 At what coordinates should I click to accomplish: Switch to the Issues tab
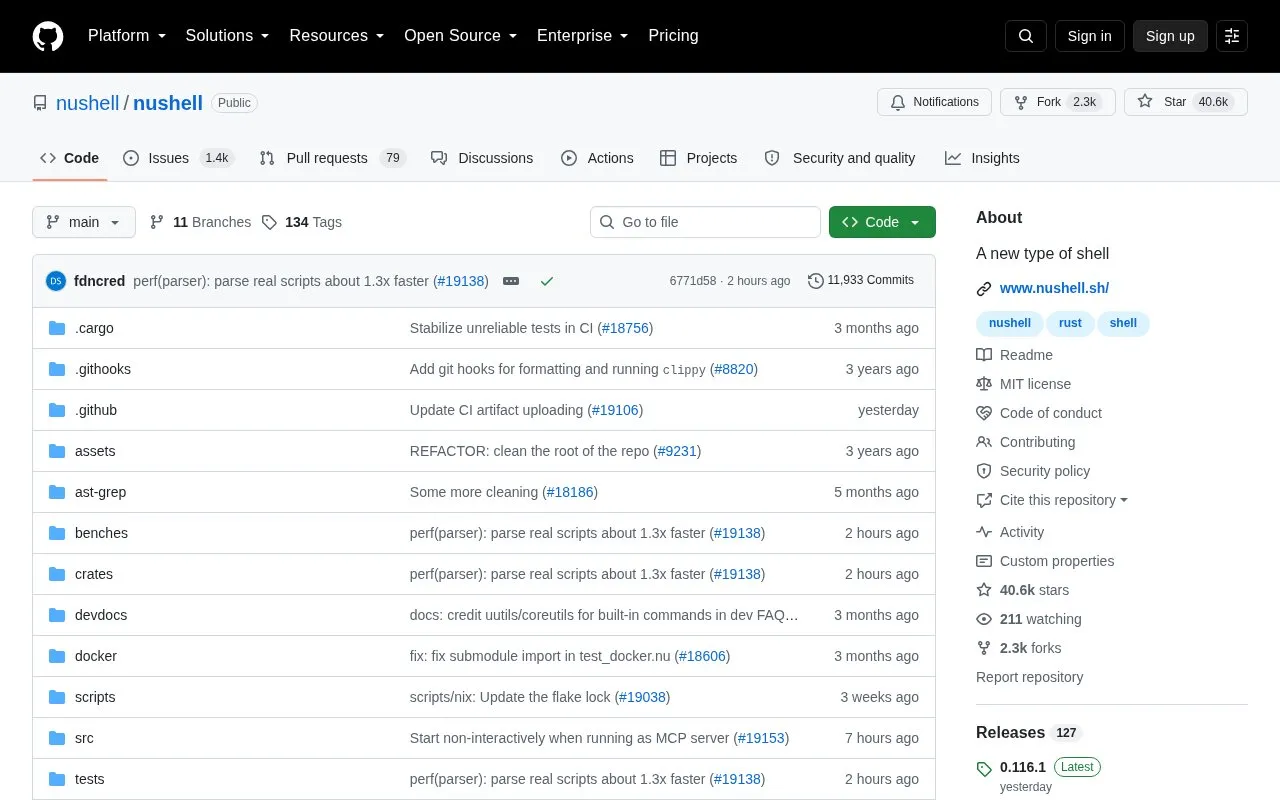point(178,158)
